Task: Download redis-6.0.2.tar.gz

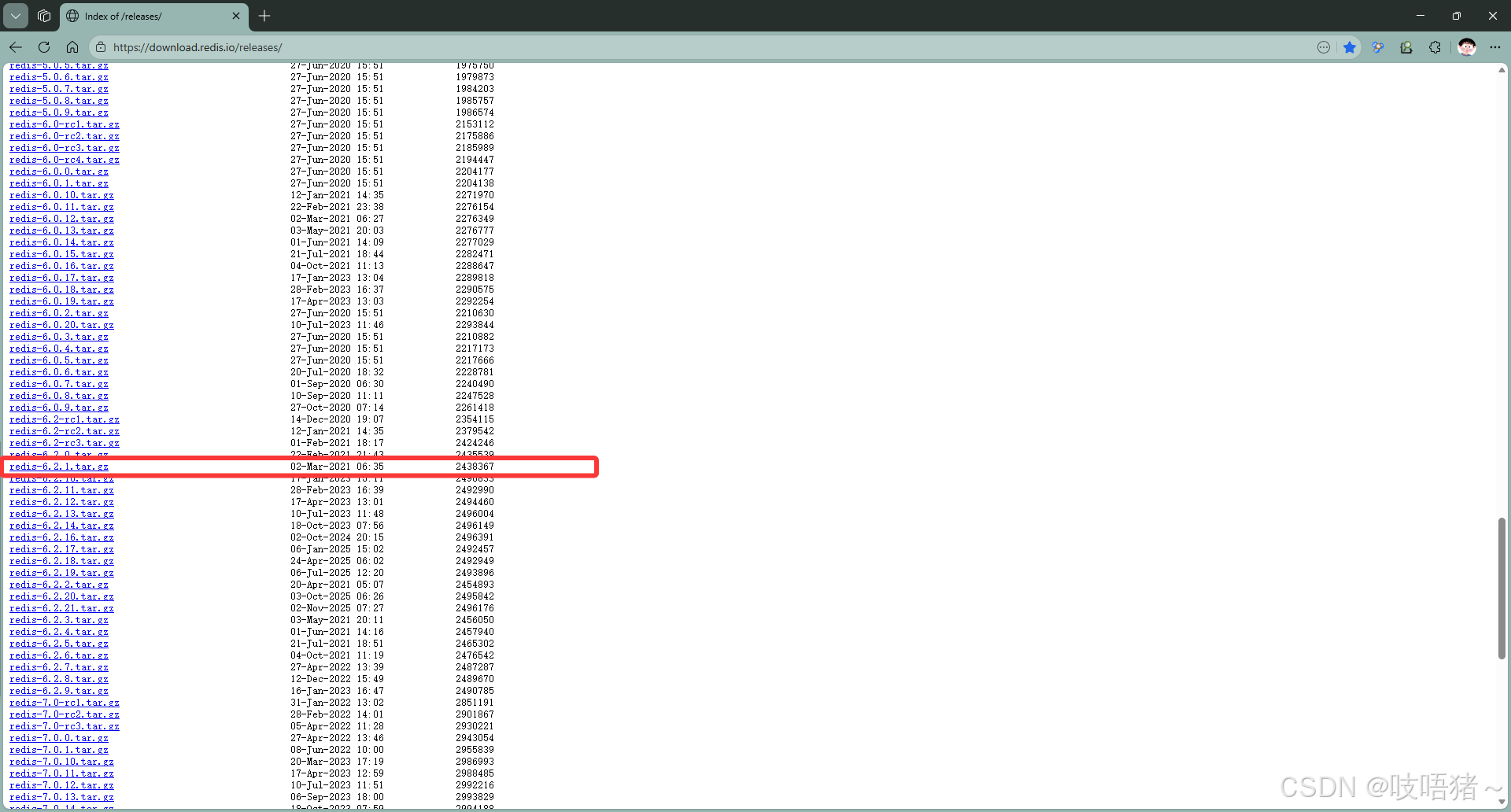Action: pyautogui.click(x=59, y=313)
